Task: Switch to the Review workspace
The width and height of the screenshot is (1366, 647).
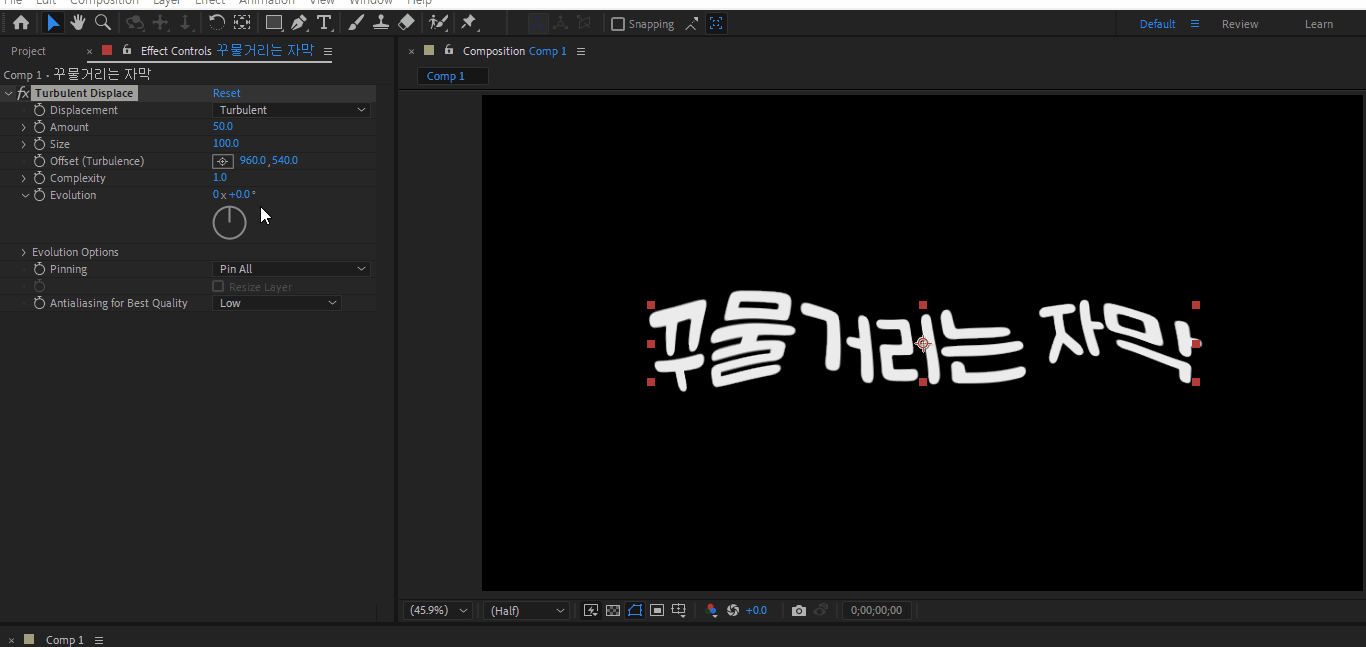Action: 1240,24
